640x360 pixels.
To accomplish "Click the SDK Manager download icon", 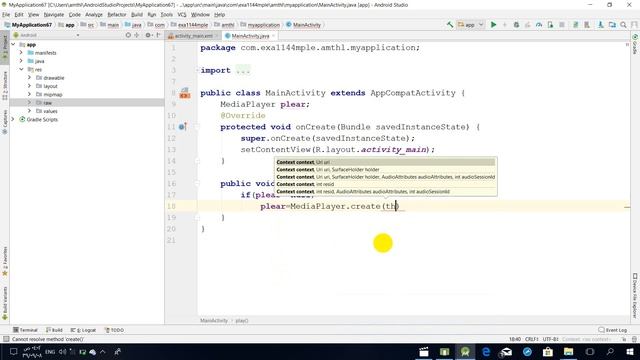I will [x=601, y=25].
